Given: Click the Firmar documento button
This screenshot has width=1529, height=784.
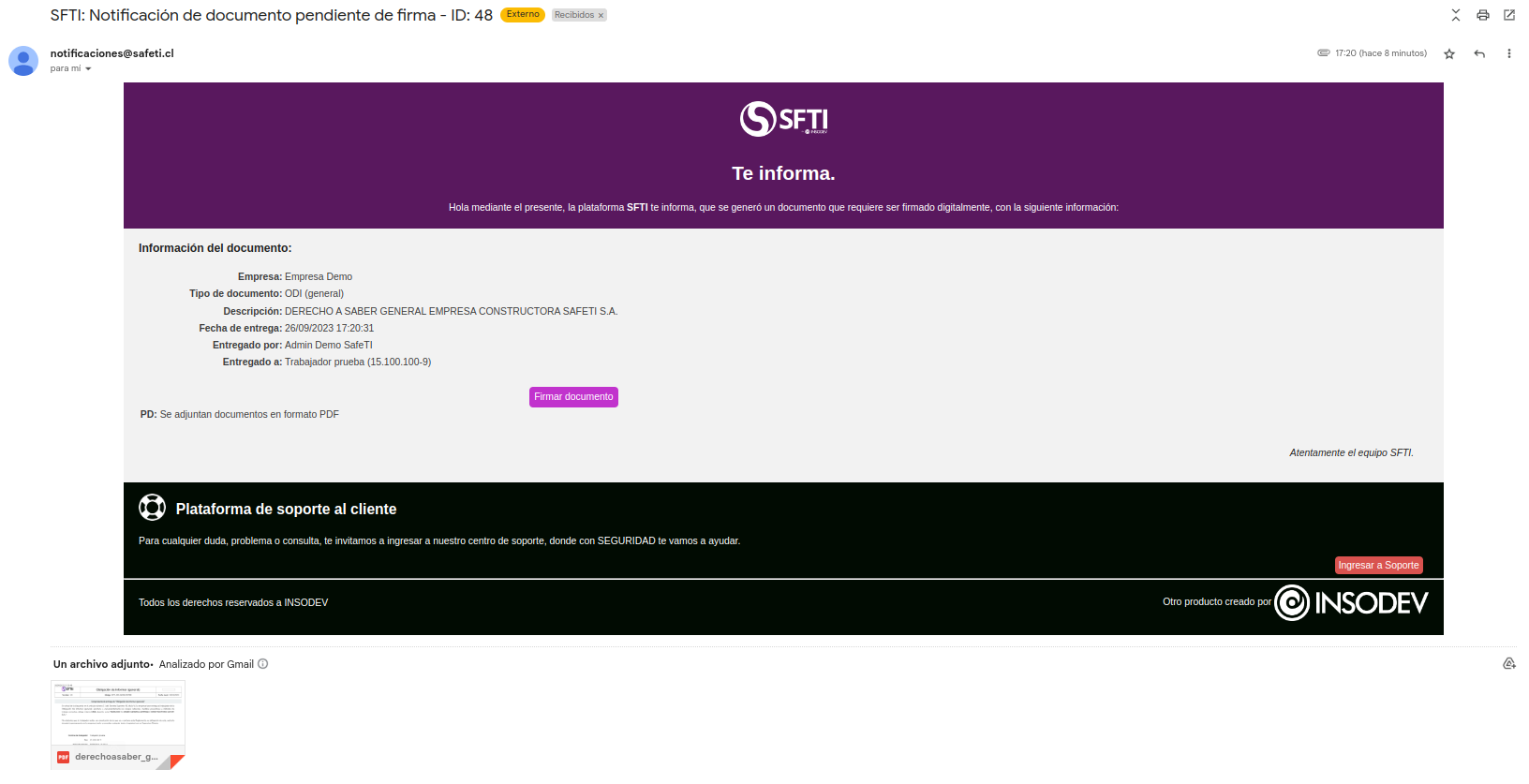Looking at the screenshot, I should pos(573,397).
